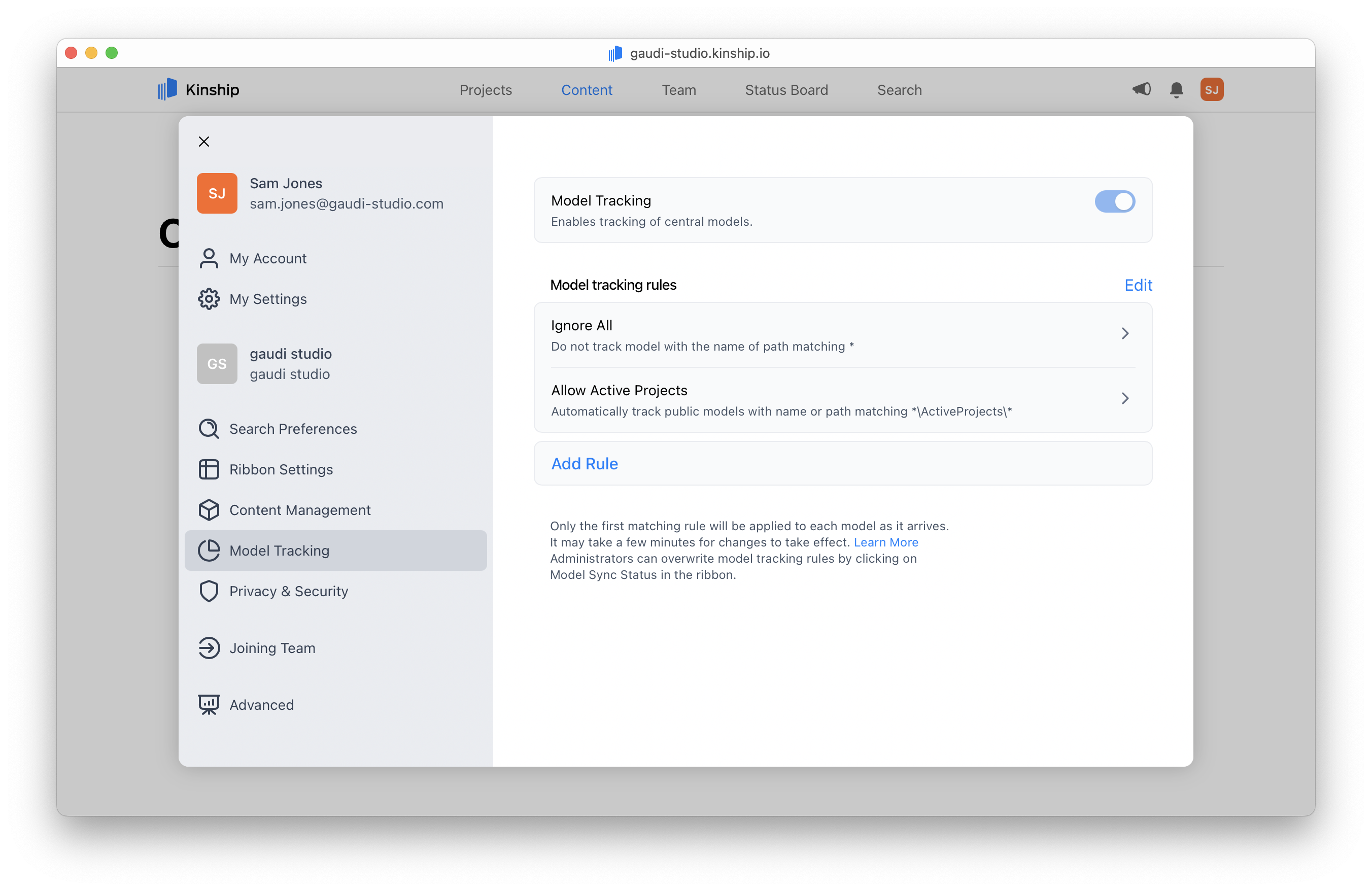Switch to the Projects tab
The image size is (1372, 891).
(486, 90)
